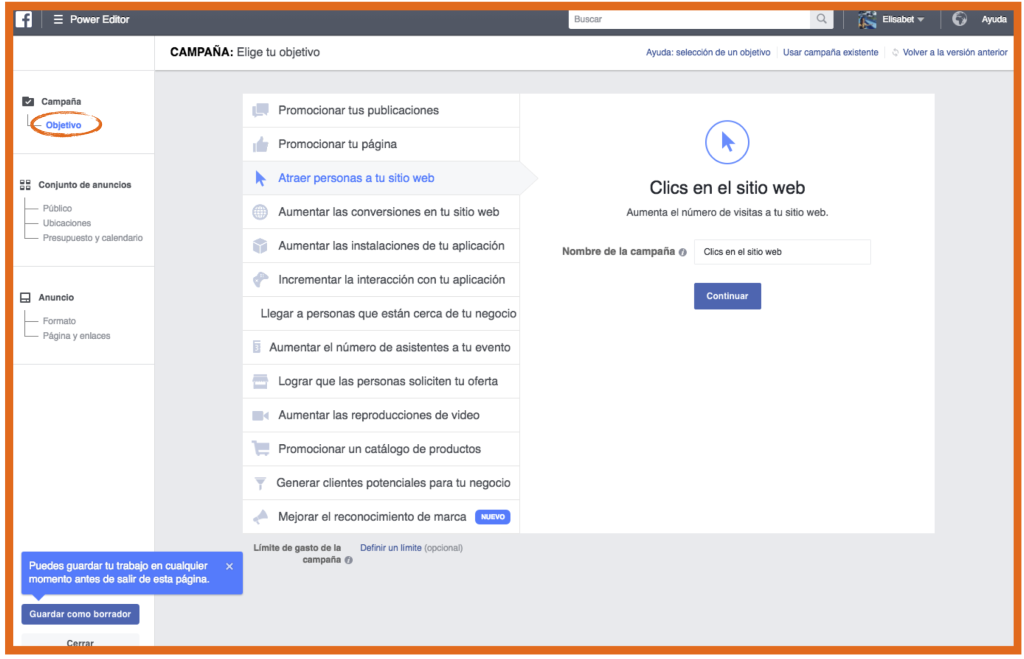Open Presupuesto y calendario in sidebar
The image size is (1024, 659).
point(92,238)
